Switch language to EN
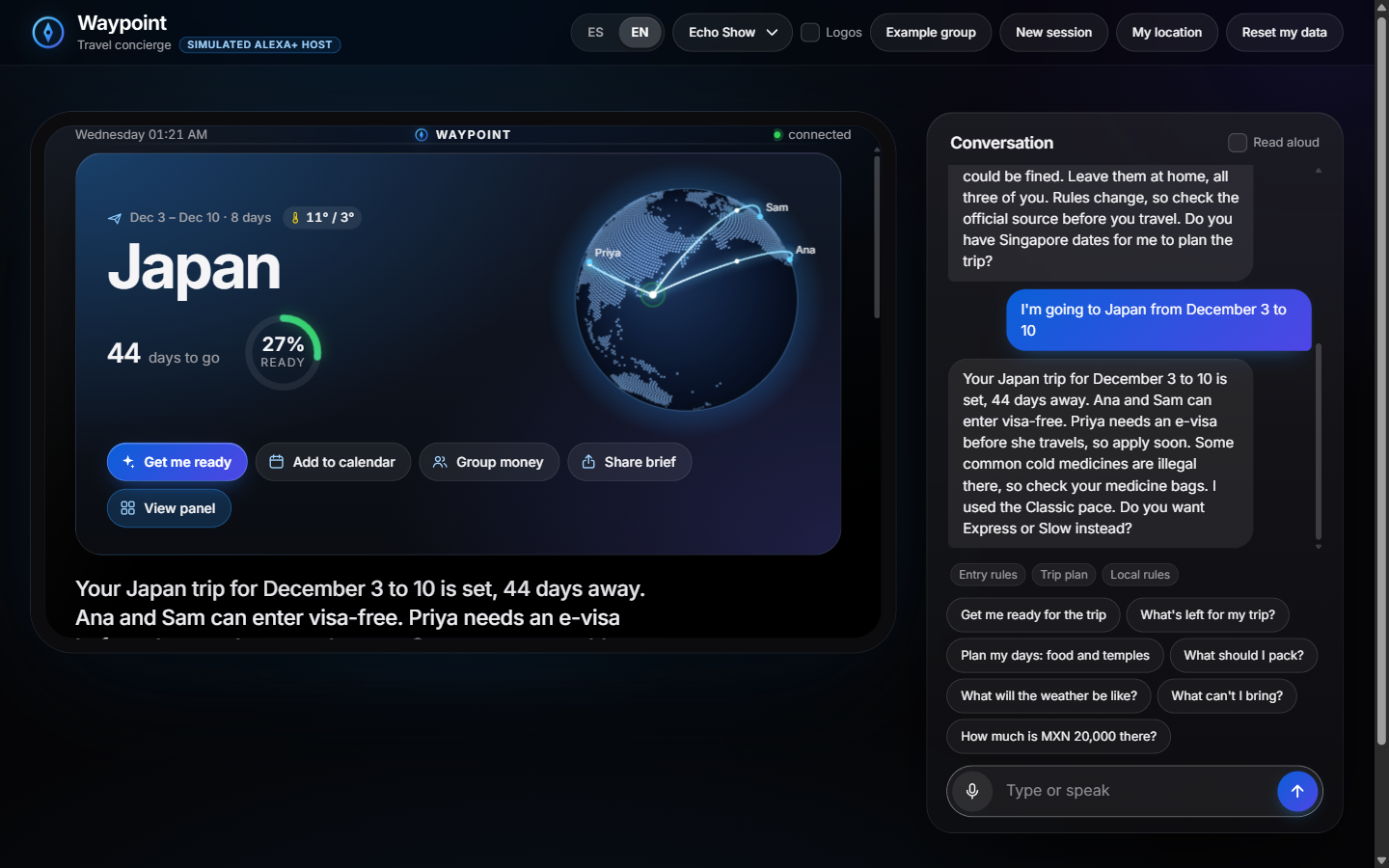Image resolution: width=1389 pixels, height=868 pixels. (640, 32)
